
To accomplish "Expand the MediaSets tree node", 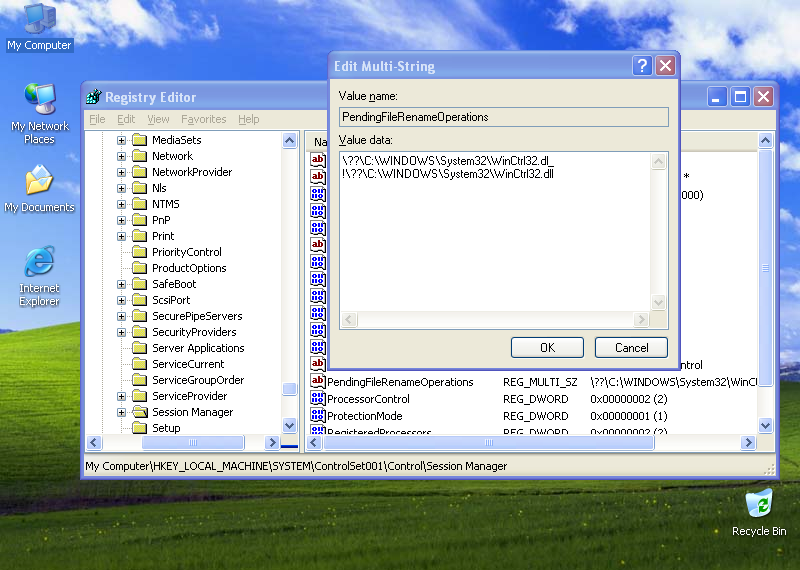I will coord(121,140).
